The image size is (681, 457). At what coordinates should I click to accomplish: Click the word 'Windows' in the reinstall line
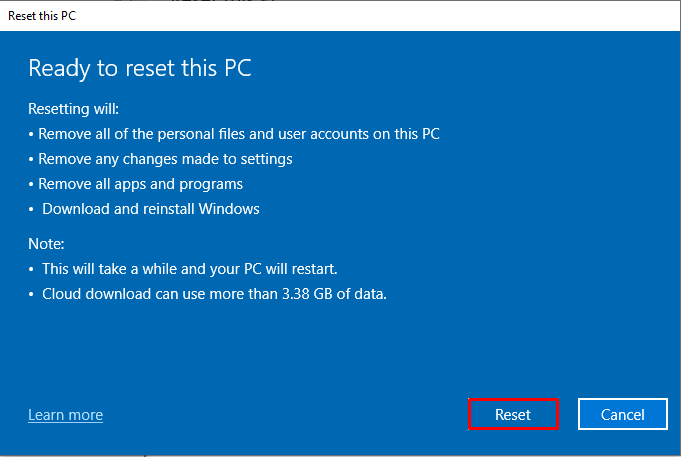point(229,209)
